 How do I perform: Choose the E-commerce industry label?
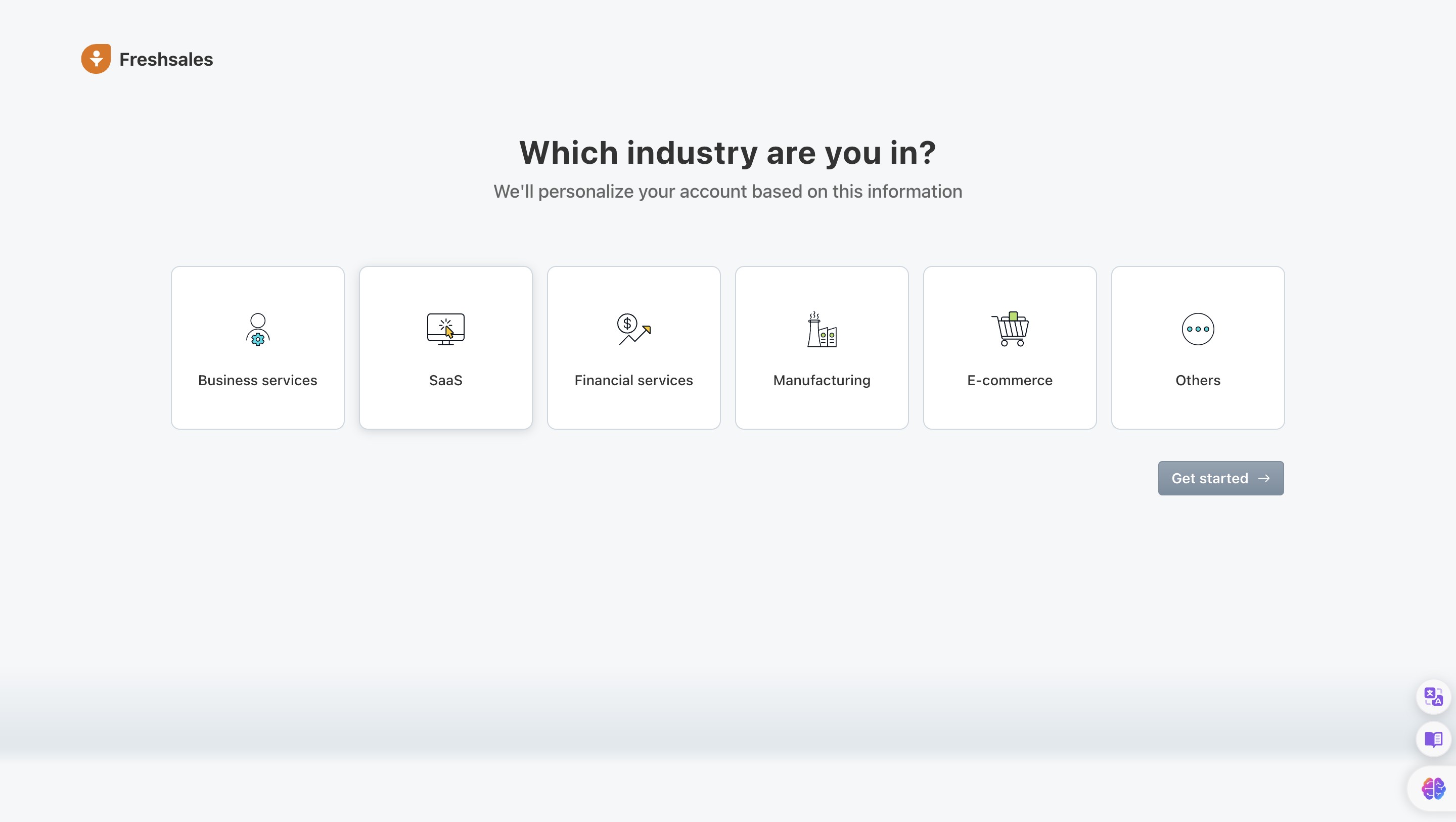pos(1010,381)
